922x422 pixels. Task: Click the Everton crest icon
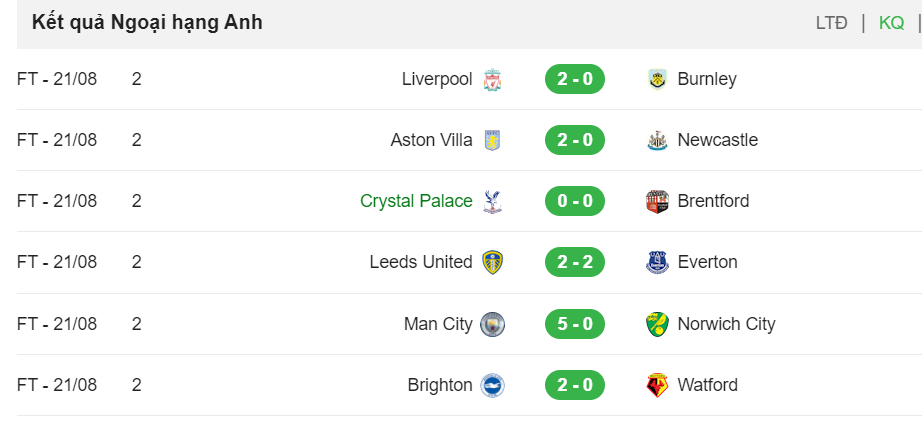[x=657, y=262]
